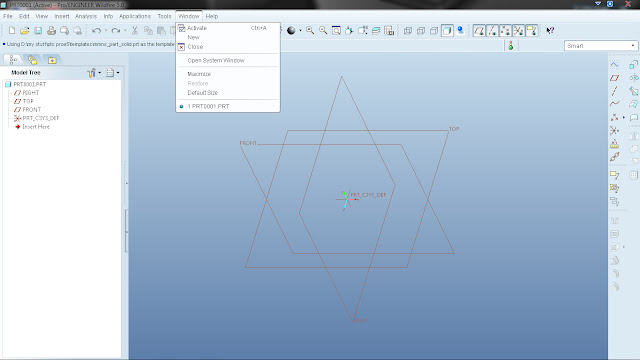The width and height of the screenshot is (640, 360).
Task: Switch to the Favorites navigator tab
Action: 52,60
